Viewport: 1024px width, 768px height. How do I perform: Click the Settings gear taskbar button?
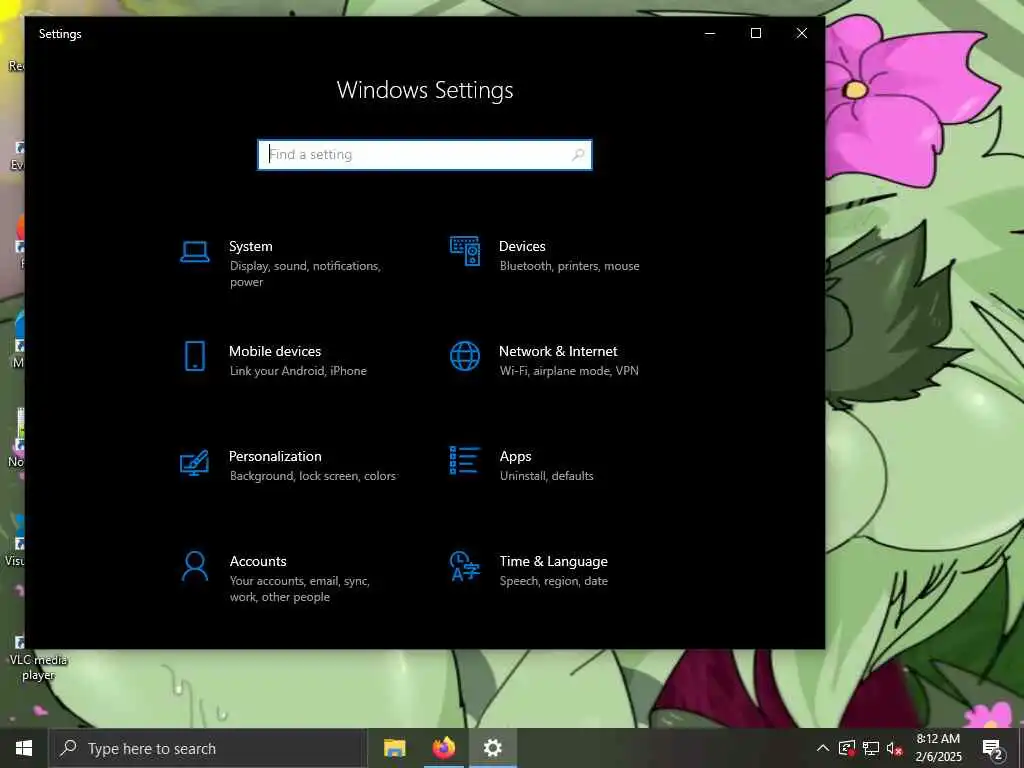pyautogui.click(x=492, y=748)
